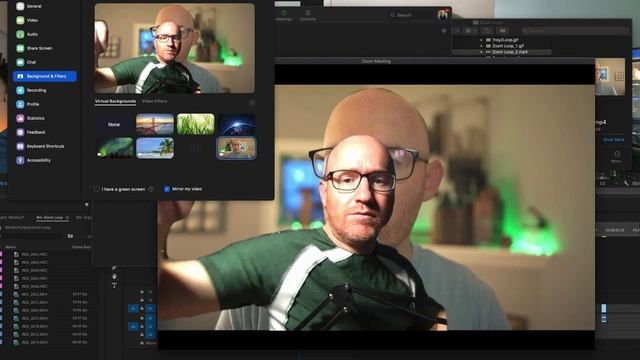Choose the Earth from space background
Screen dimensions: 640x360
(x=236, y=124)
